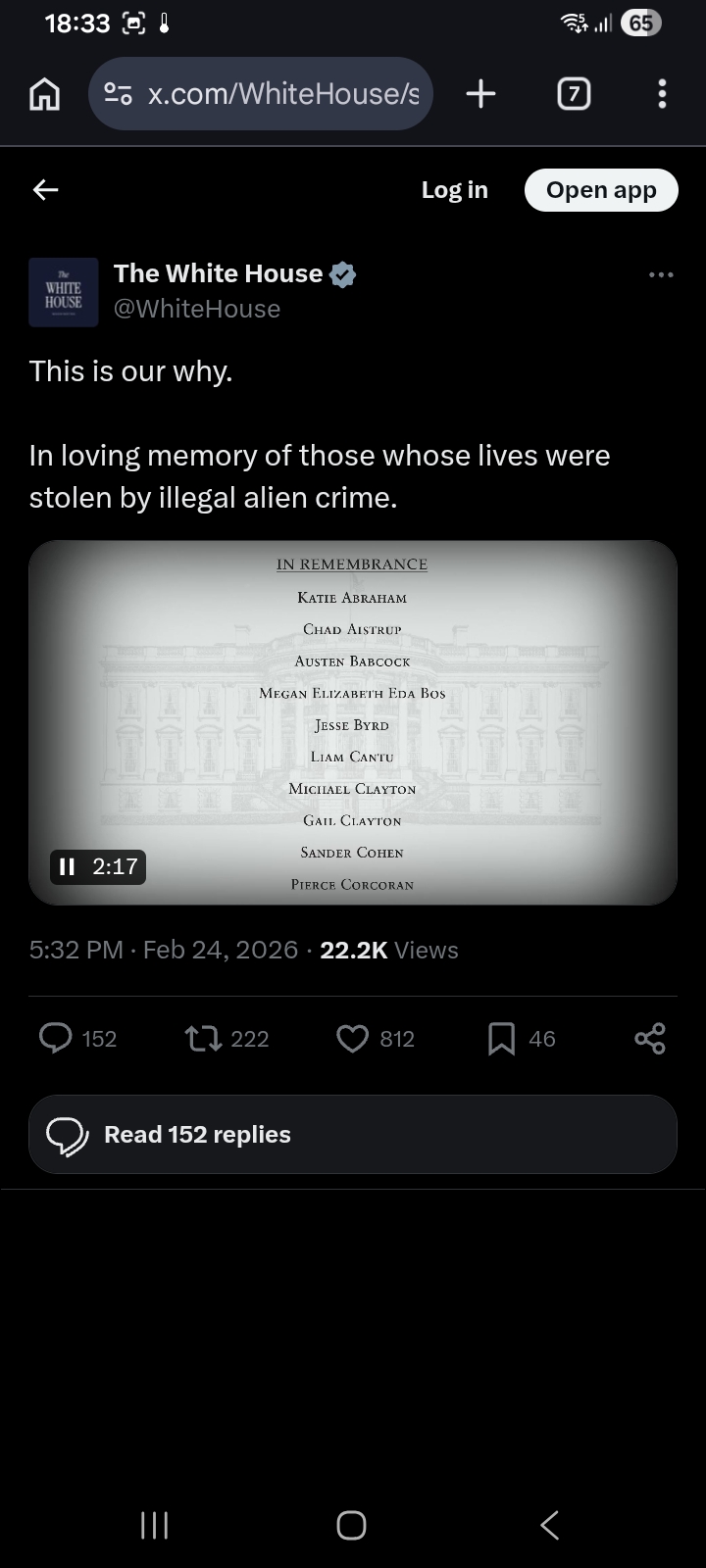This screenshot has height=1568, width=706.
Task: Tap the @WhiteHouse handle
Action: 197,309
